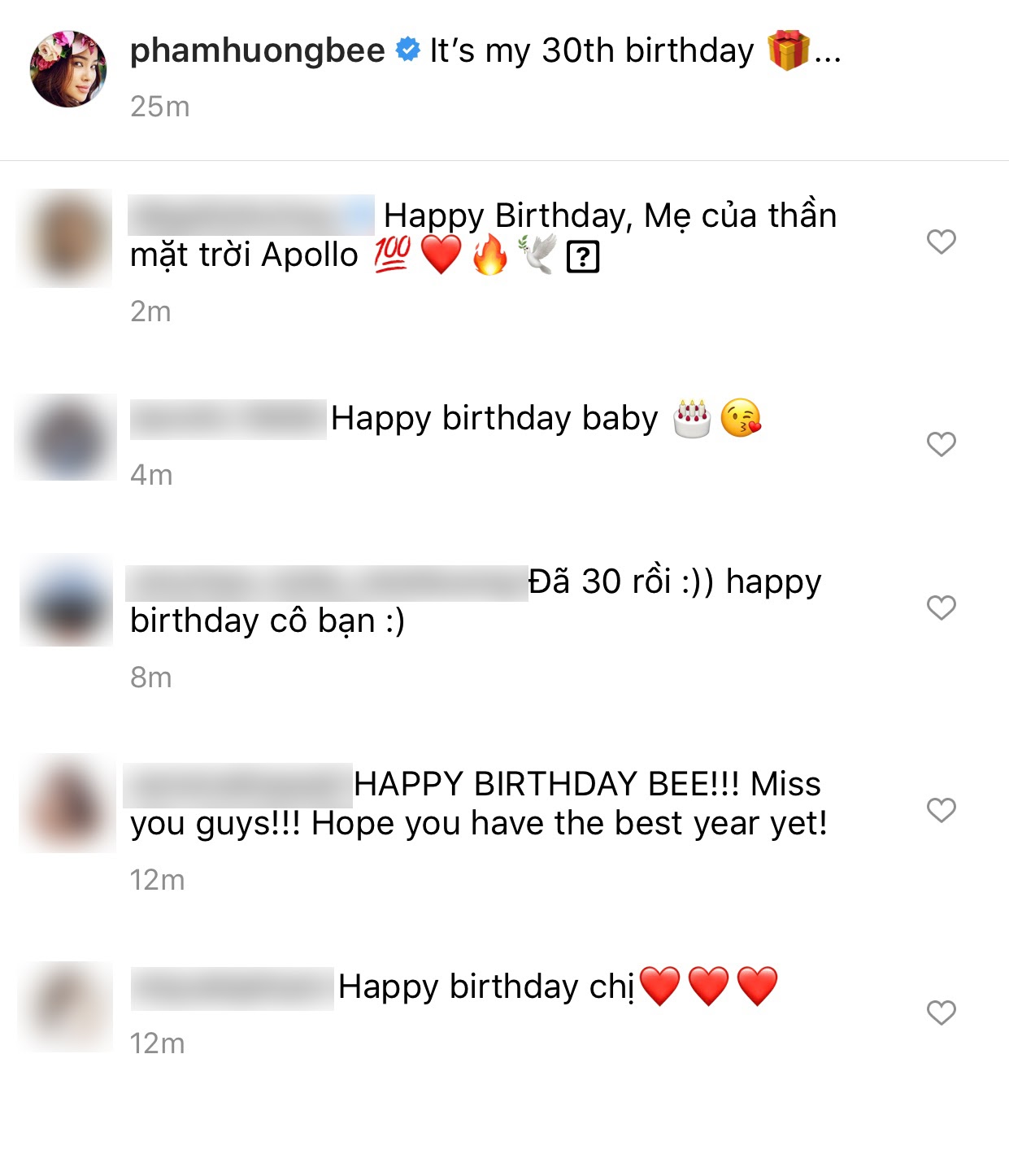Open avatar of the Apollo commenter
1009x1176 pixels.
(x=66, y=238)
